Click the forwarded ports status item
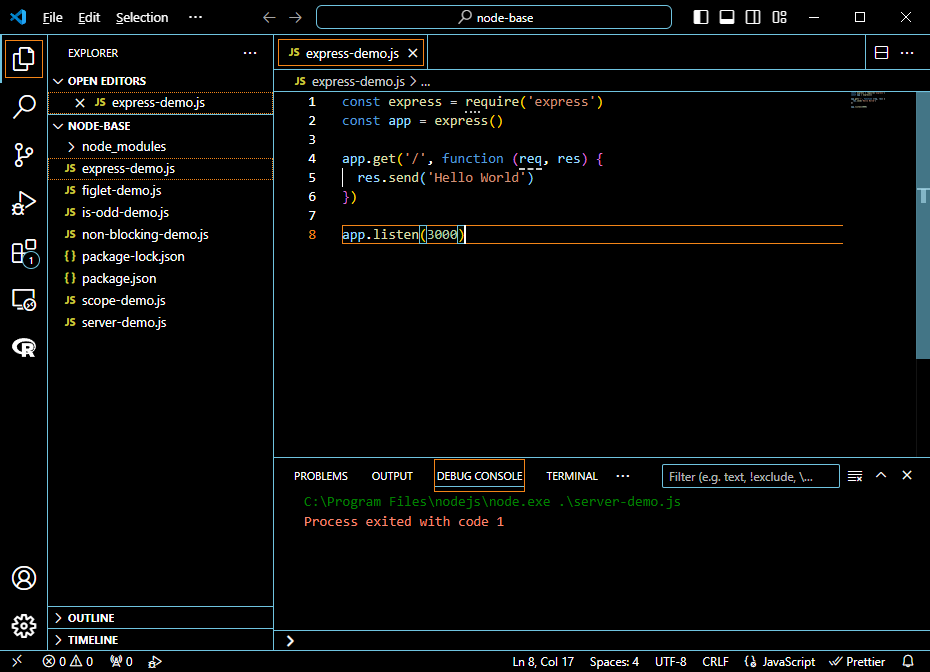Image resolution: width=930 pixels, height=672 pixels. 121,661
